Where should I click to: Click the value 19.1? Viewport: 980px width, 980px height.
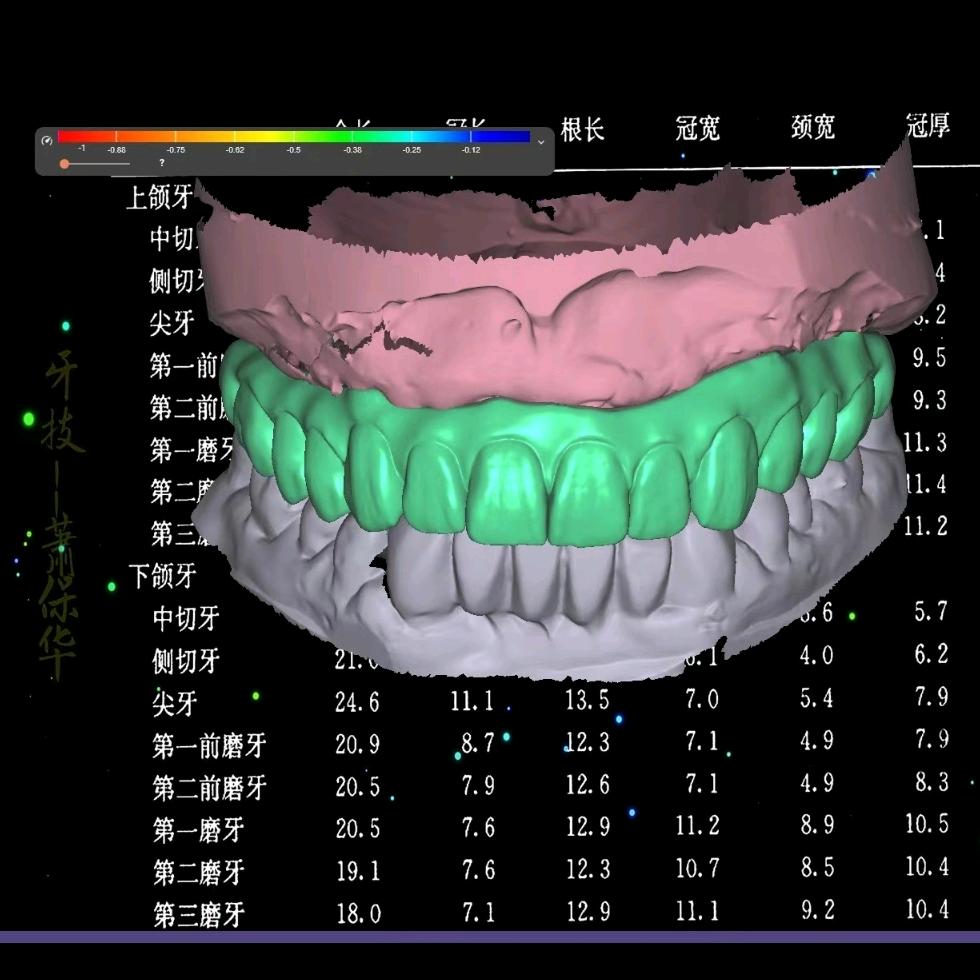tap(358, 871)
